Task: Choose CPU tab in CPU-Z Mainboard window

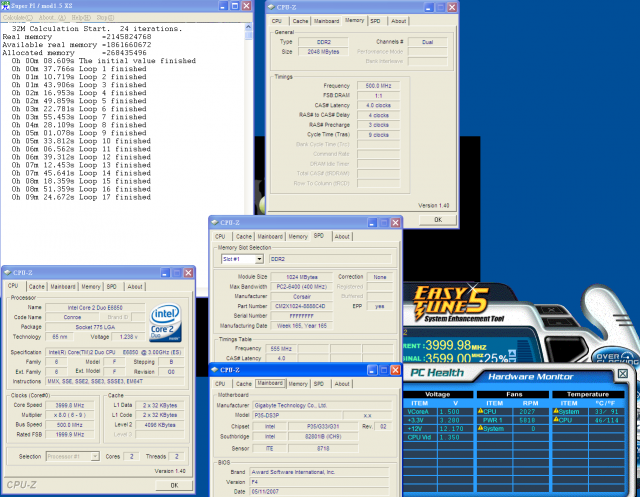Action: coord(220,384)
